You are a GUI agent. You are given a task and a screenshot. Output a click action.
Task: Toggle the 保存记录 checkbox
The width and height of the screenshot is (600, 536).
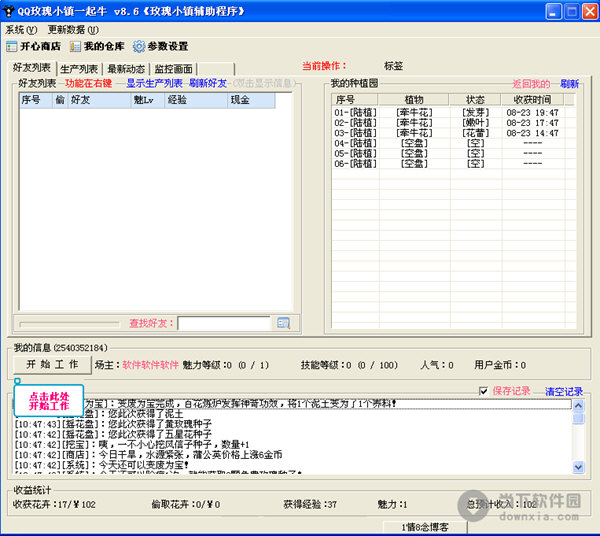[483, 391]
